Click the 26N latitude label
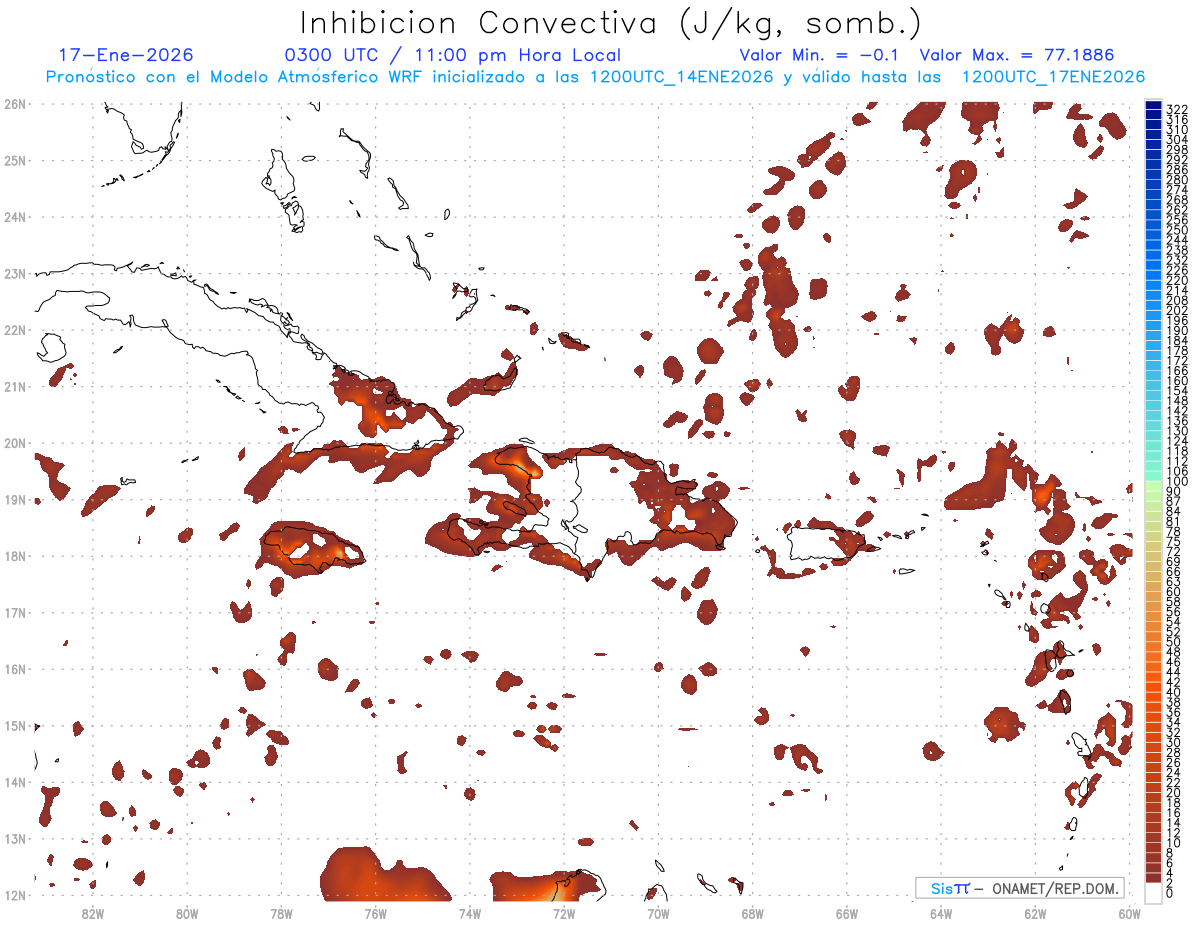The width and height of the screenshot is (1200, 927). tap(14, 104)
